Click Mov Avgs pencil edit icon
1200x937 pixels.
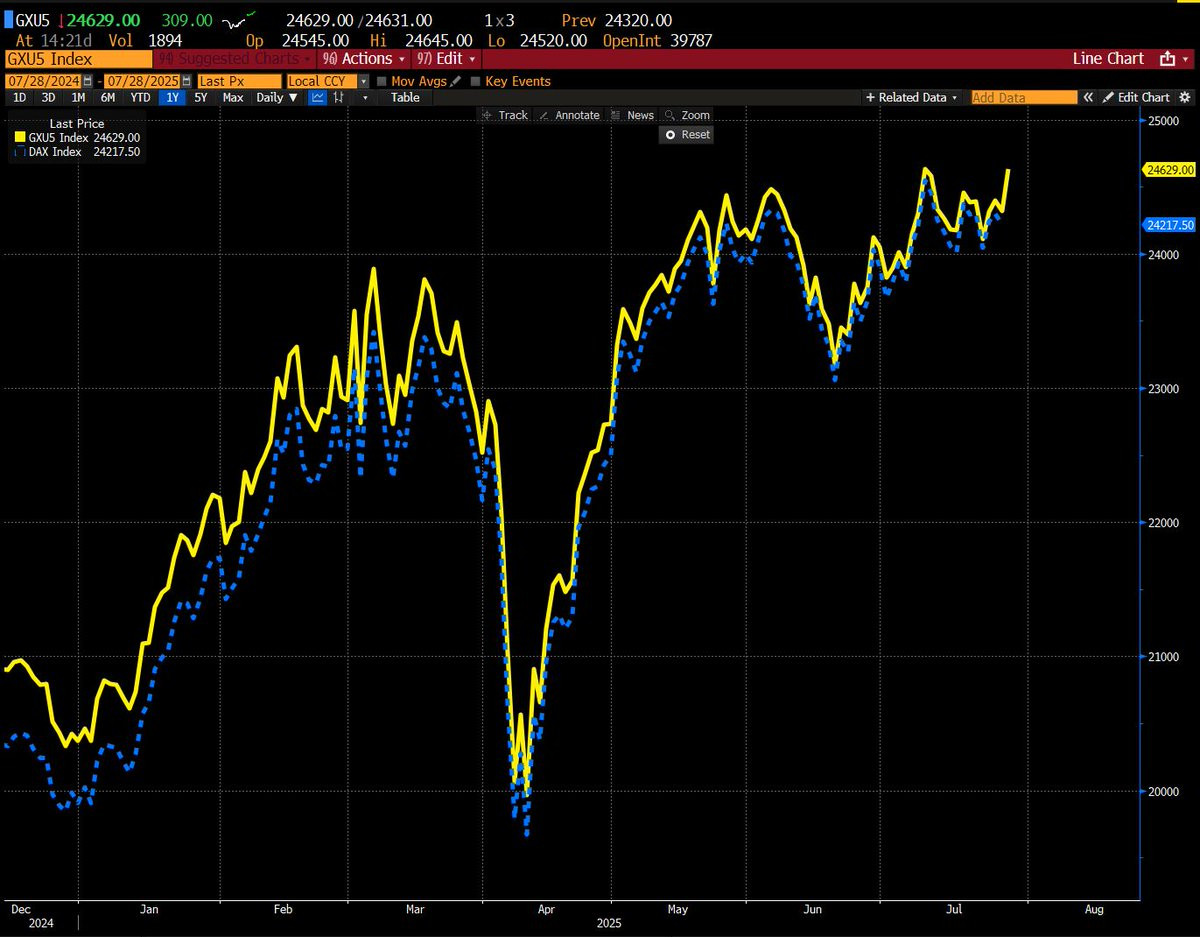click(x=455, y=81)
